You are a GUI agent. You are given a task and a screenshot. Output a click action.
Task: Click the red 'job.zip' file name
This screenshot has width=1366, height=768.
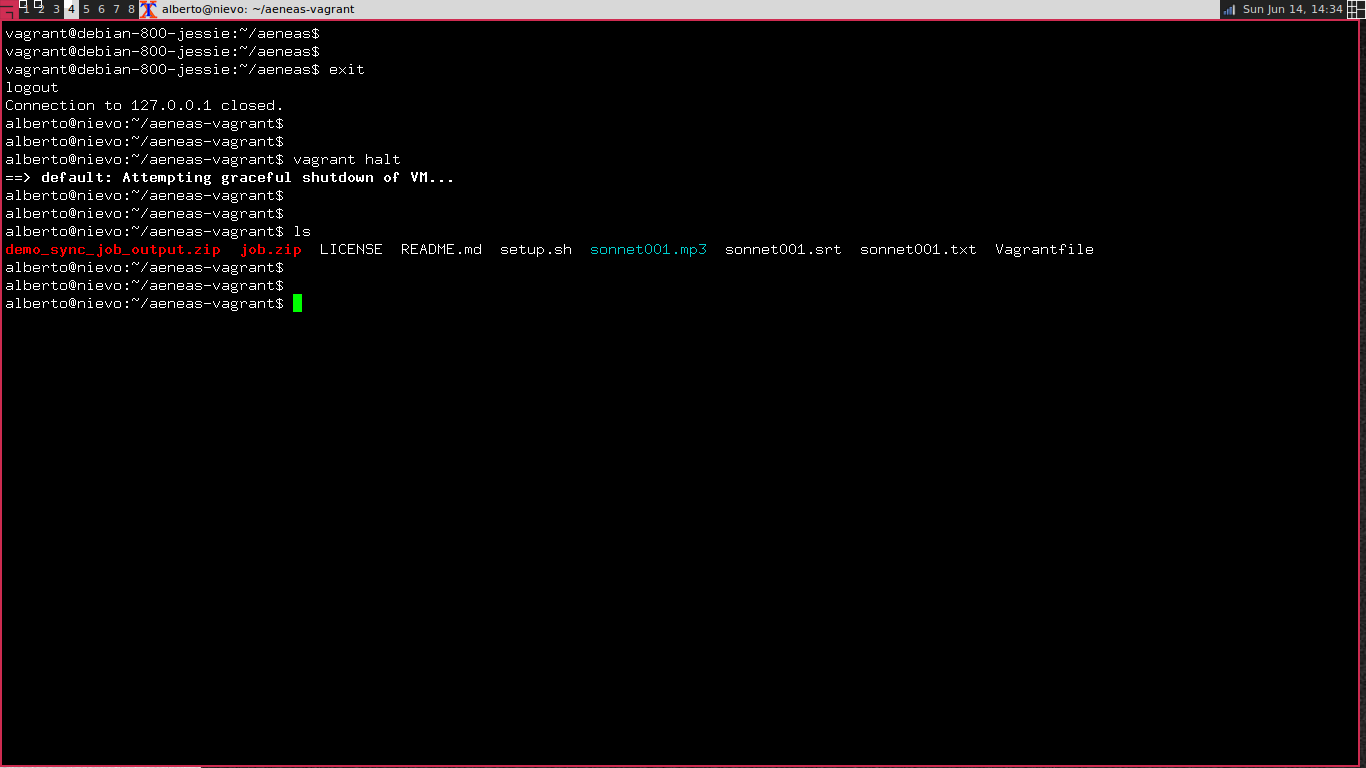(x=271, y=249)
